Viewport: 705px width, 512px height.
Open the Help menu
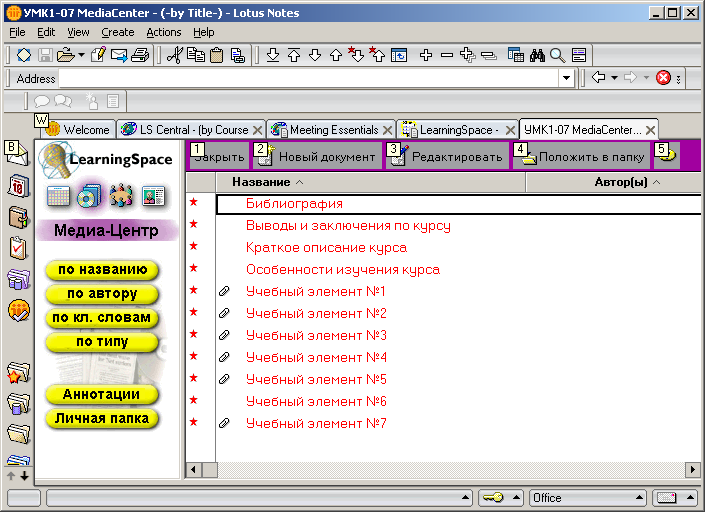204,32
